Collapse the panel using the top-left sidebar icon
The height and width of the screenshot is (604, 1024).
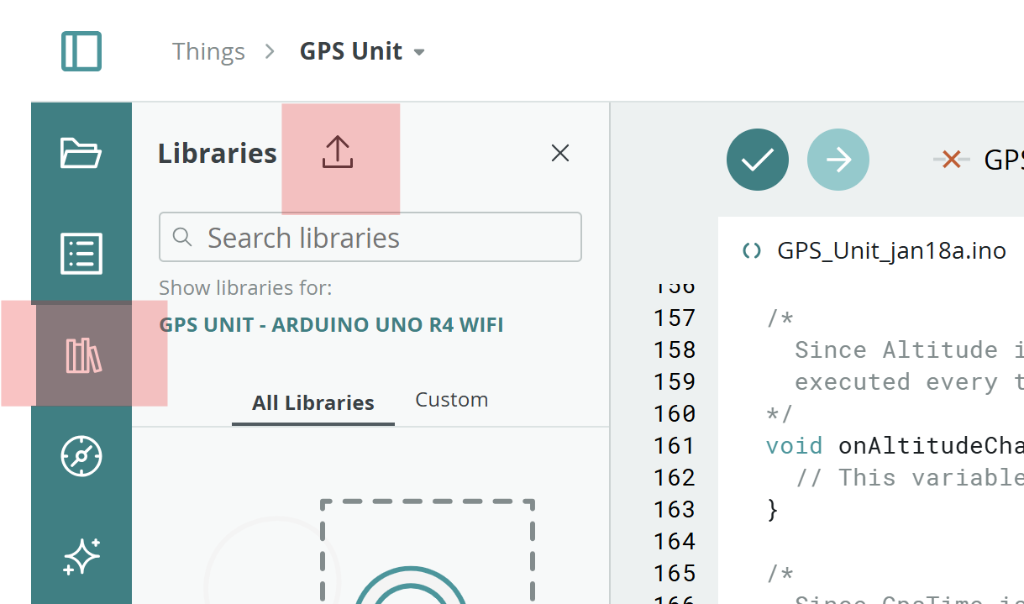pos(80,50)
